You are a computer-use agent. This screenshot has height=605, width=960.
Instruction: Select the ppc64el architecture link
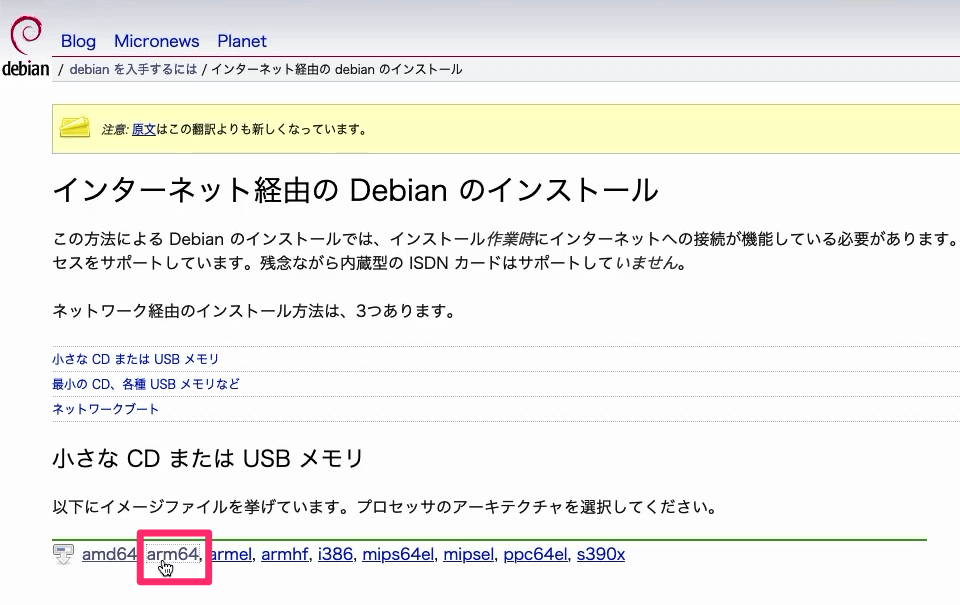535,554
